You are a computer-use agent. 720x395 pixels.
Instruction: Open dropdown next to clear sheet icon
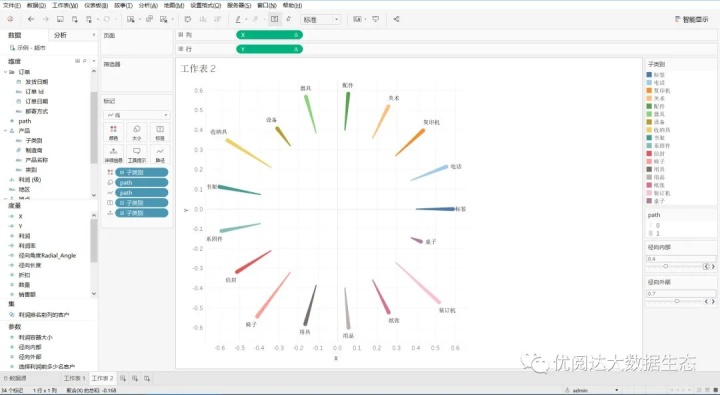tap(172, 19)
